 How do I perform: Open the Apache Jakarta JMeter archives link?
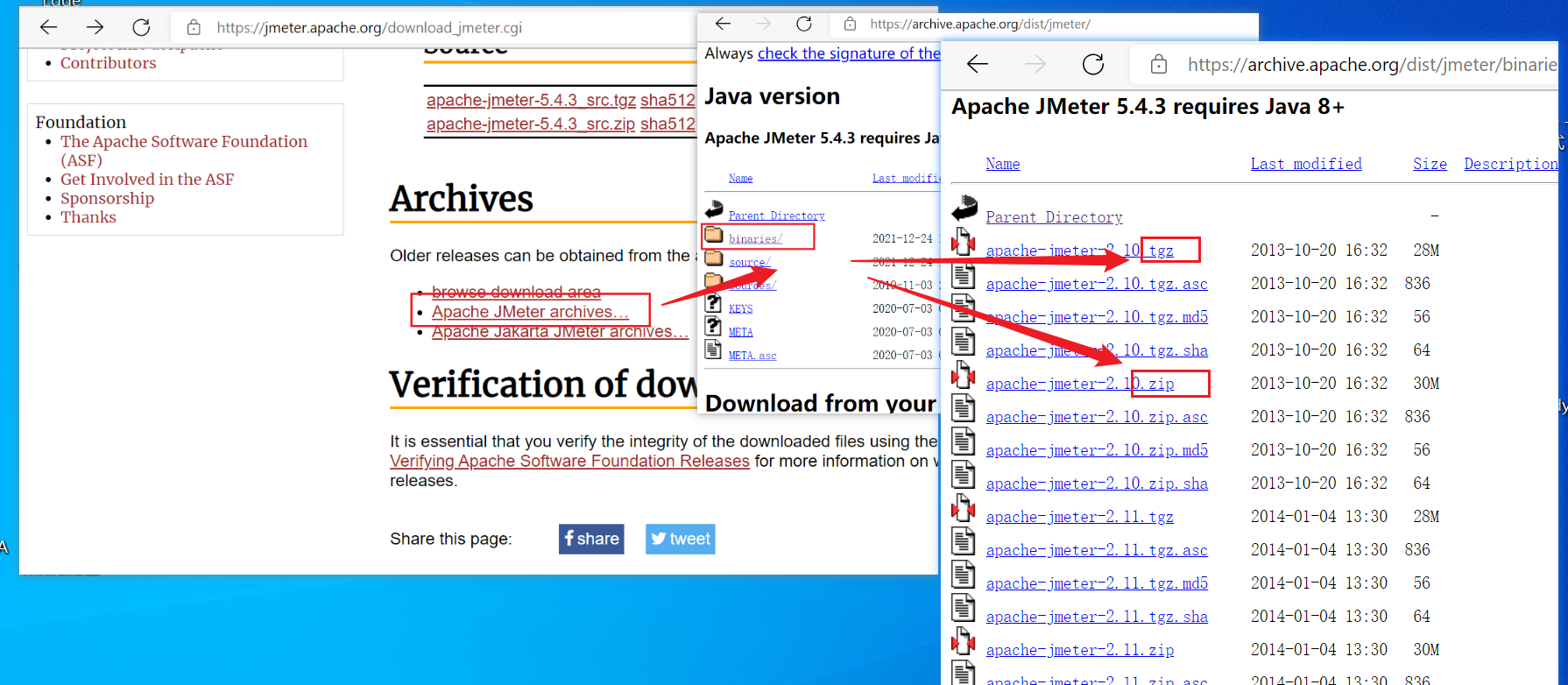click(x=560, y=332)
